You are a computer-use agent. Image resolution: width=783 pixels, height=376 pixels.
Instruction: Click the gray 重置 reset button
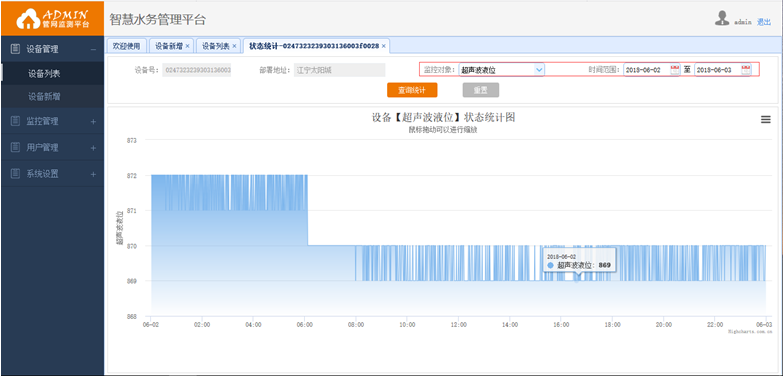tap(480, 90)
